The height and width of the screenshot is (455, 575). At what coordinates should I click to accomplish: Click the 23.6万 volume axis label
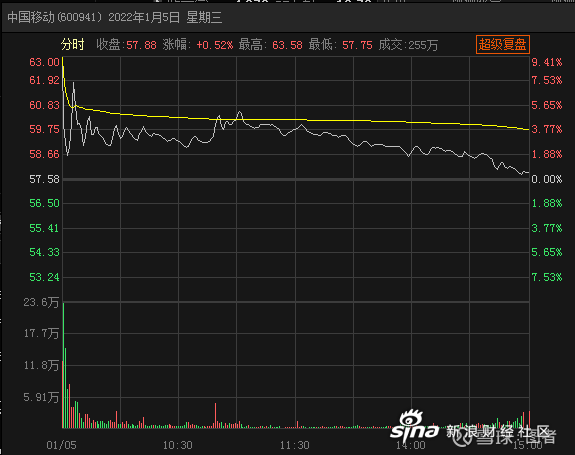tap(41, 302)
